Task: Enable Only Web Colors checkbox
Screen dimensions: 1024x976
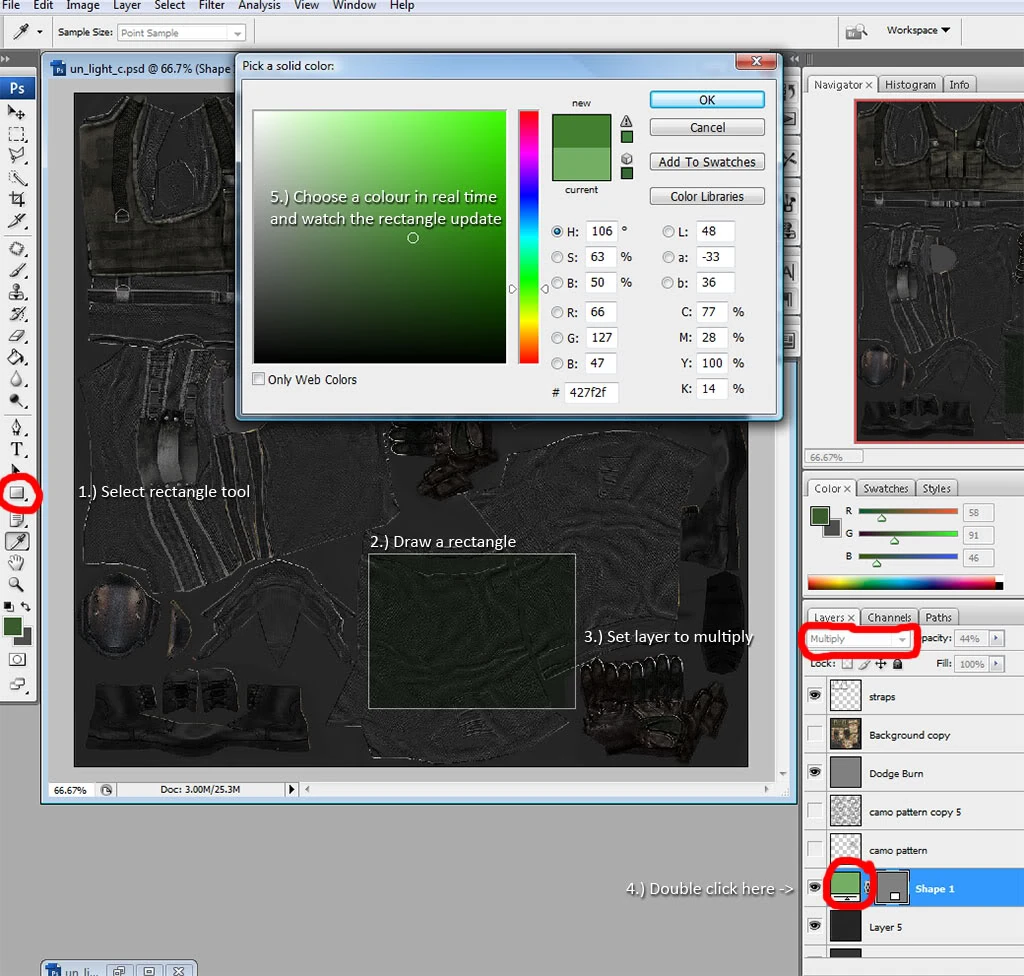Action: point(259,380)
